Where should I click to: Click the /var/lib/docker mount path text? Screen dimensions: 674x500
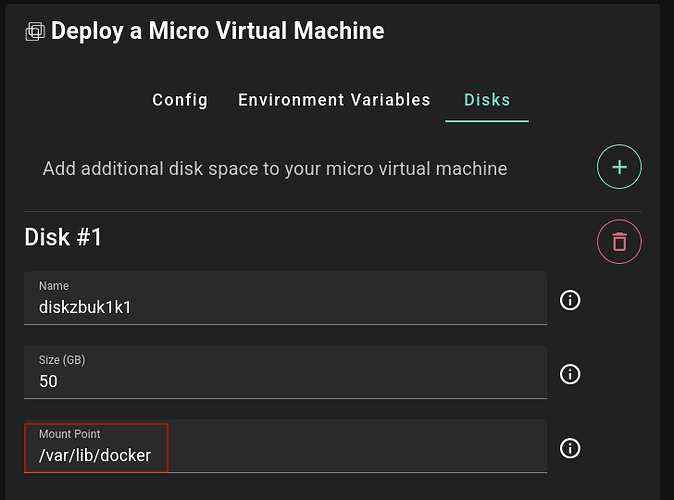coord(95,455)
